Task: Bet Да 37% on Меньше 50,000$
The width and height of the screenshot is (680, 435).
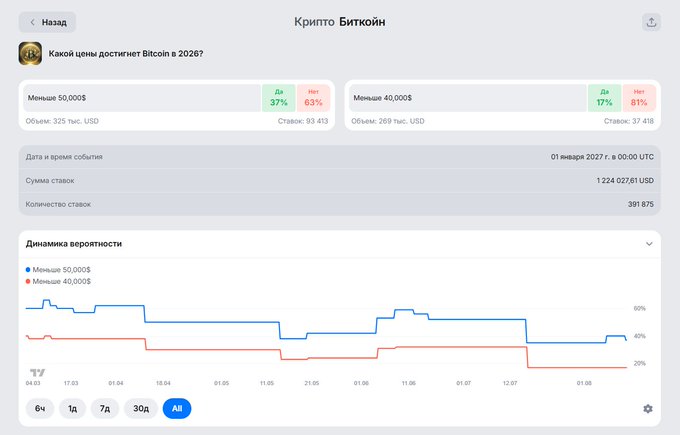Action: click(278, 98)
